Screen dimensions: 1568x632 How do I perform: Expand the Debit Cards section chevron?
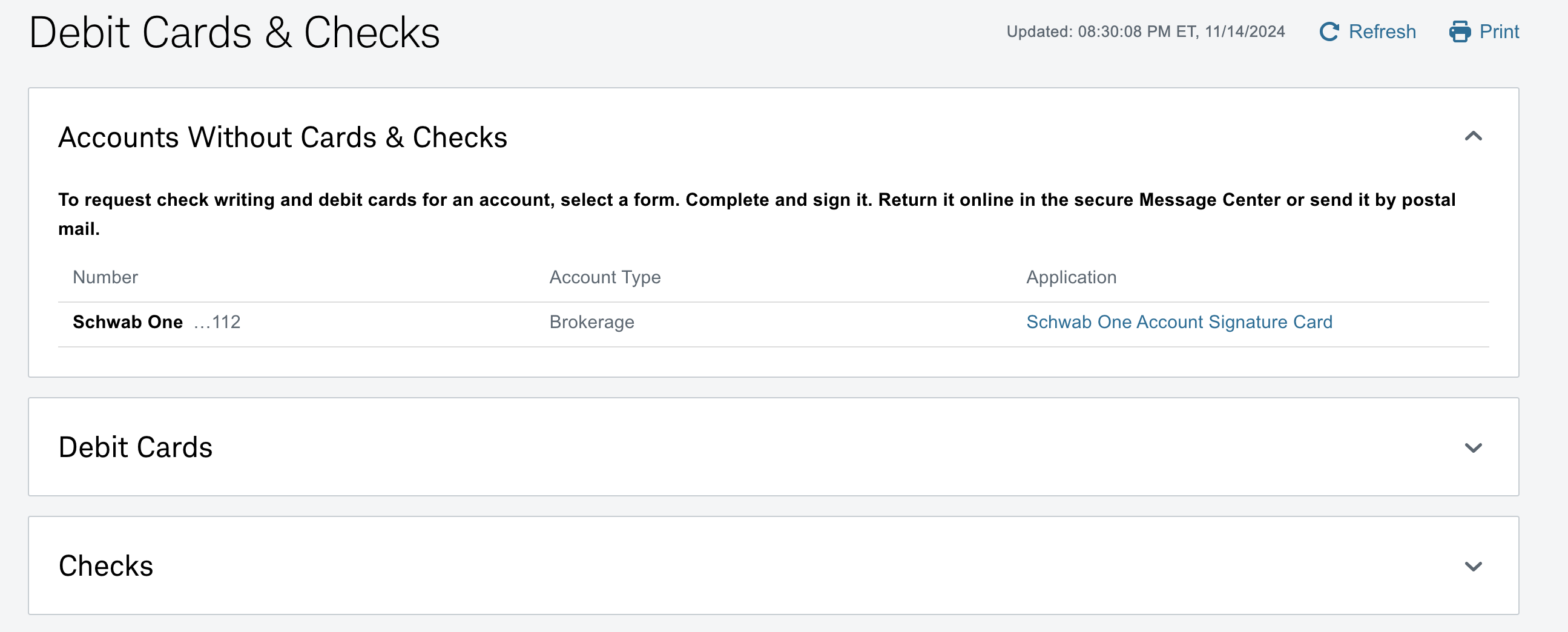click(x=1473, y=447)
